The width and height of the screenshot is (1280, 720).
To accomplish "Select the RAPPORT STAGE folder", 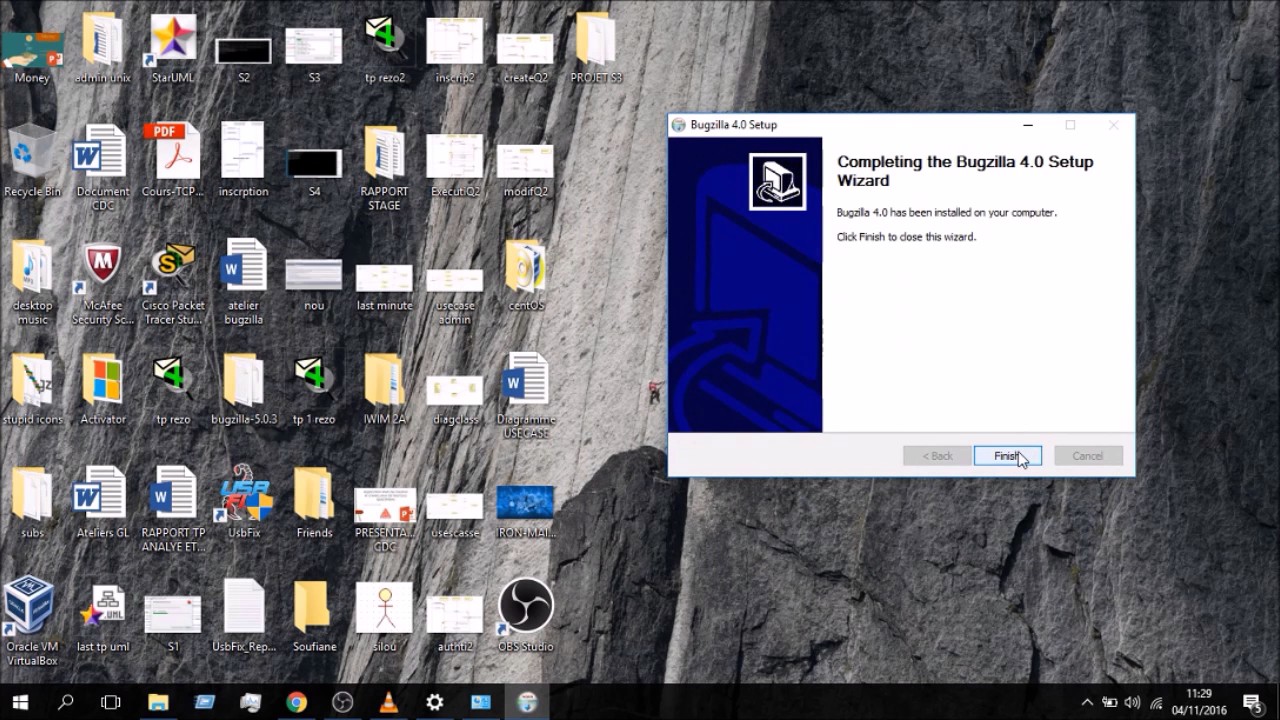I will coord(385,168).
